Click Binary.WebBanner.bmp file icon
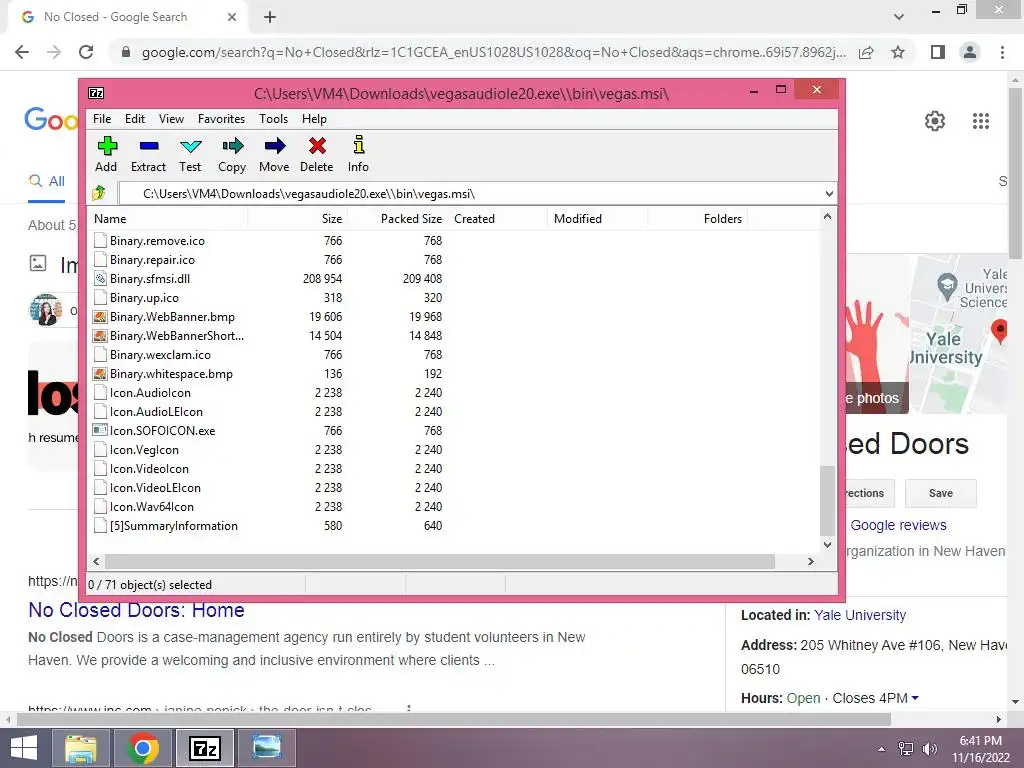 100,317
